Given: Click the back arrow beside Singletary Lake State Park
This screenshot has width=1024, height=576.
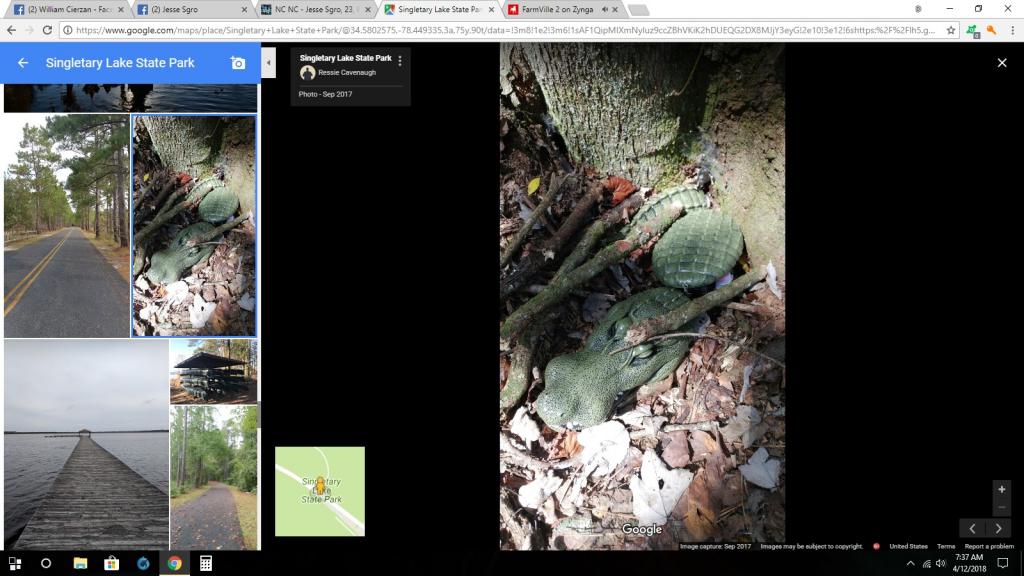Looking at the screenshot, I should (x=23, y=63).
